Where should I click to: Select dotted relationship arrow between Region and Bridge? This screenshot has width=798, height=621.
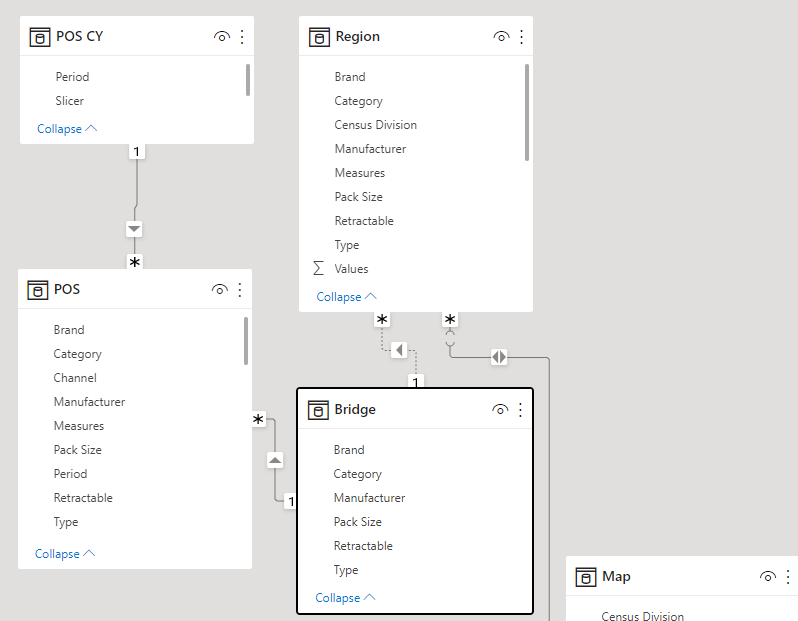point(399,350)
